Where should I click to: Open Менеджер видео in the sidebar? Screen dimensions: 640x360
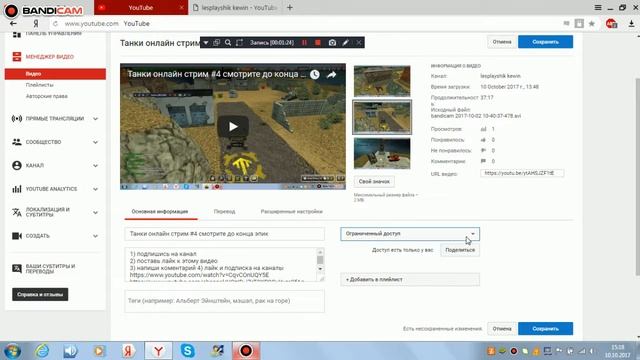[x=50, y=57]
